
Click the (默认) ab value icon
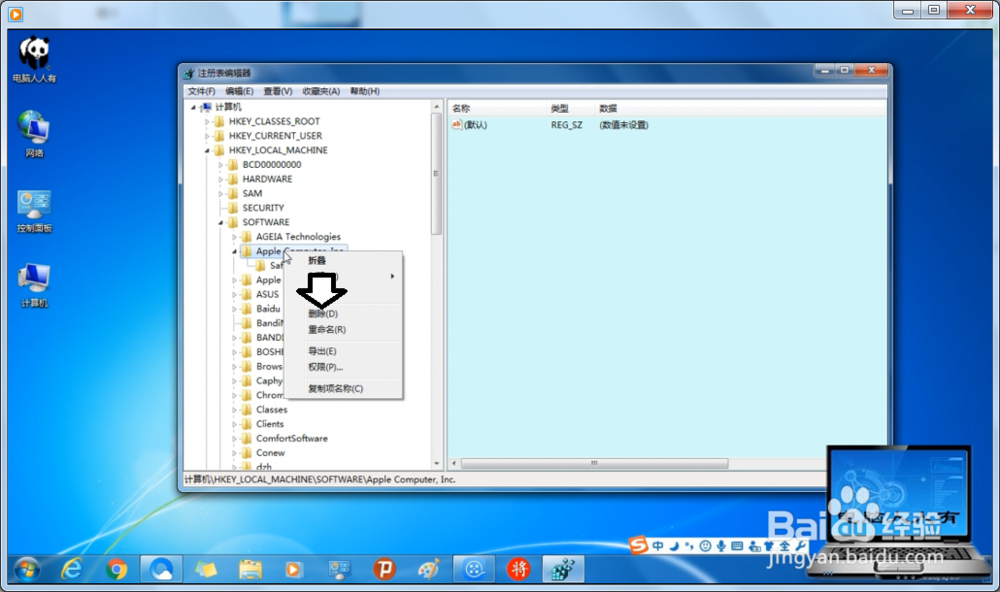pos(456,124)
